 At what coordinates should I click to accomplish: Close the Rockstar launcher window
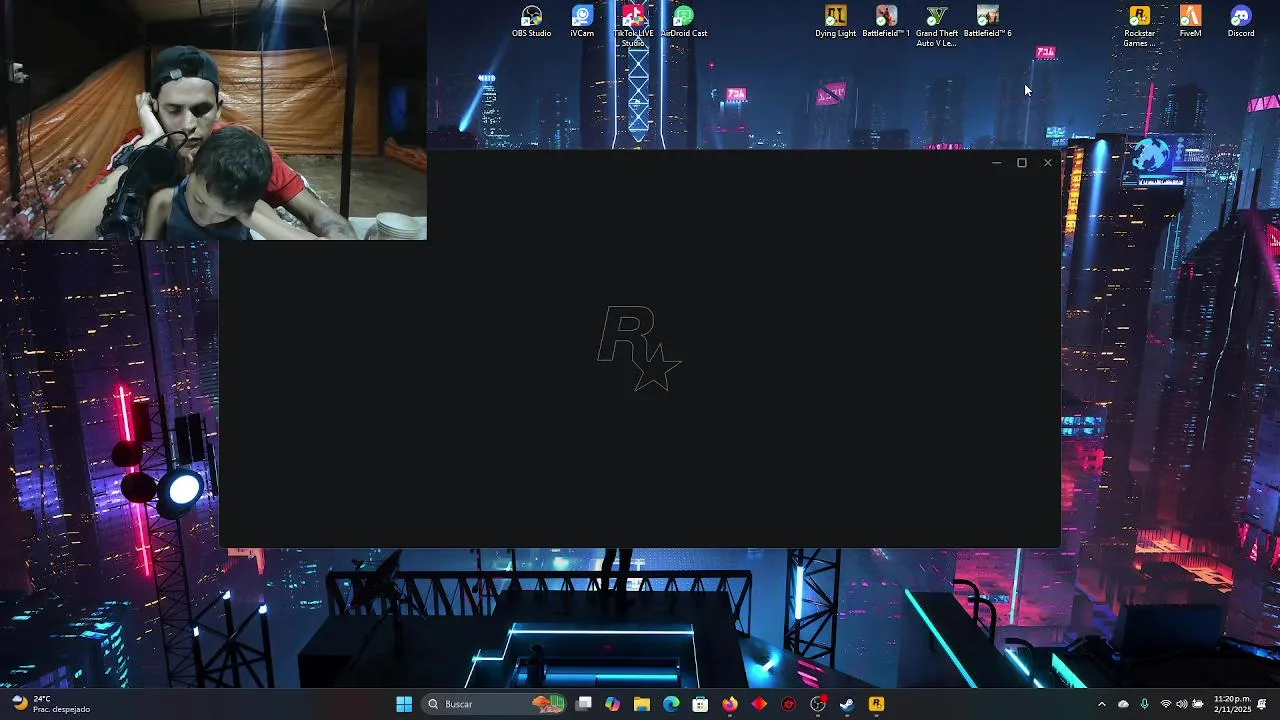pos(1048,163)
